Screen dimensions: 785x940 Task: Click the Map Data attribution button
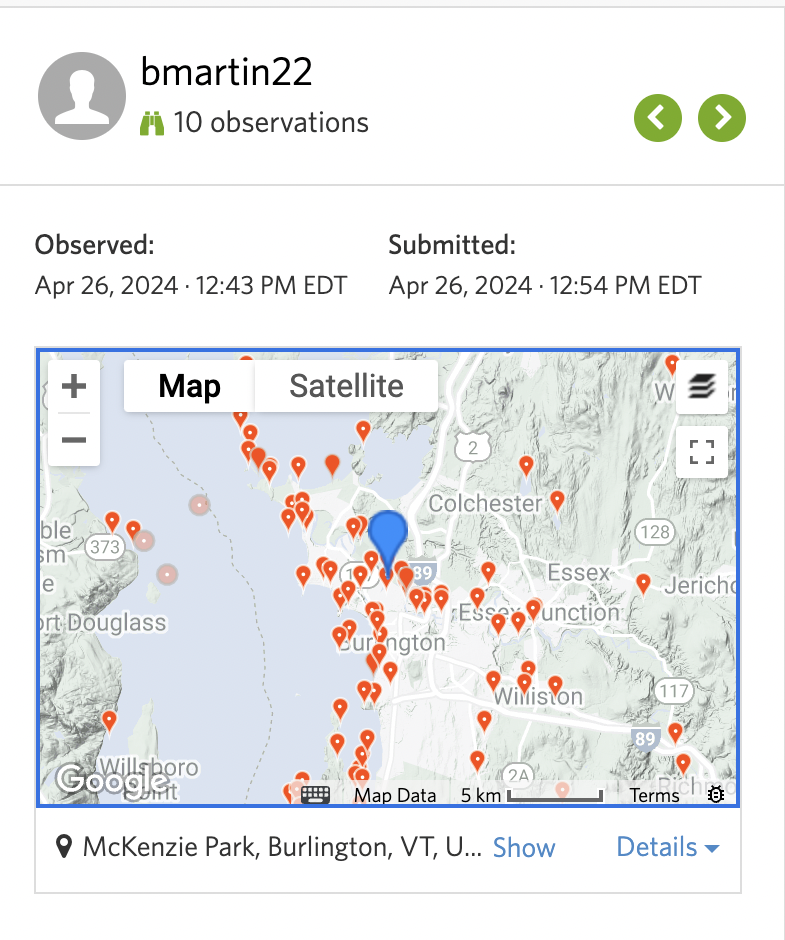[x=395, y=796]
